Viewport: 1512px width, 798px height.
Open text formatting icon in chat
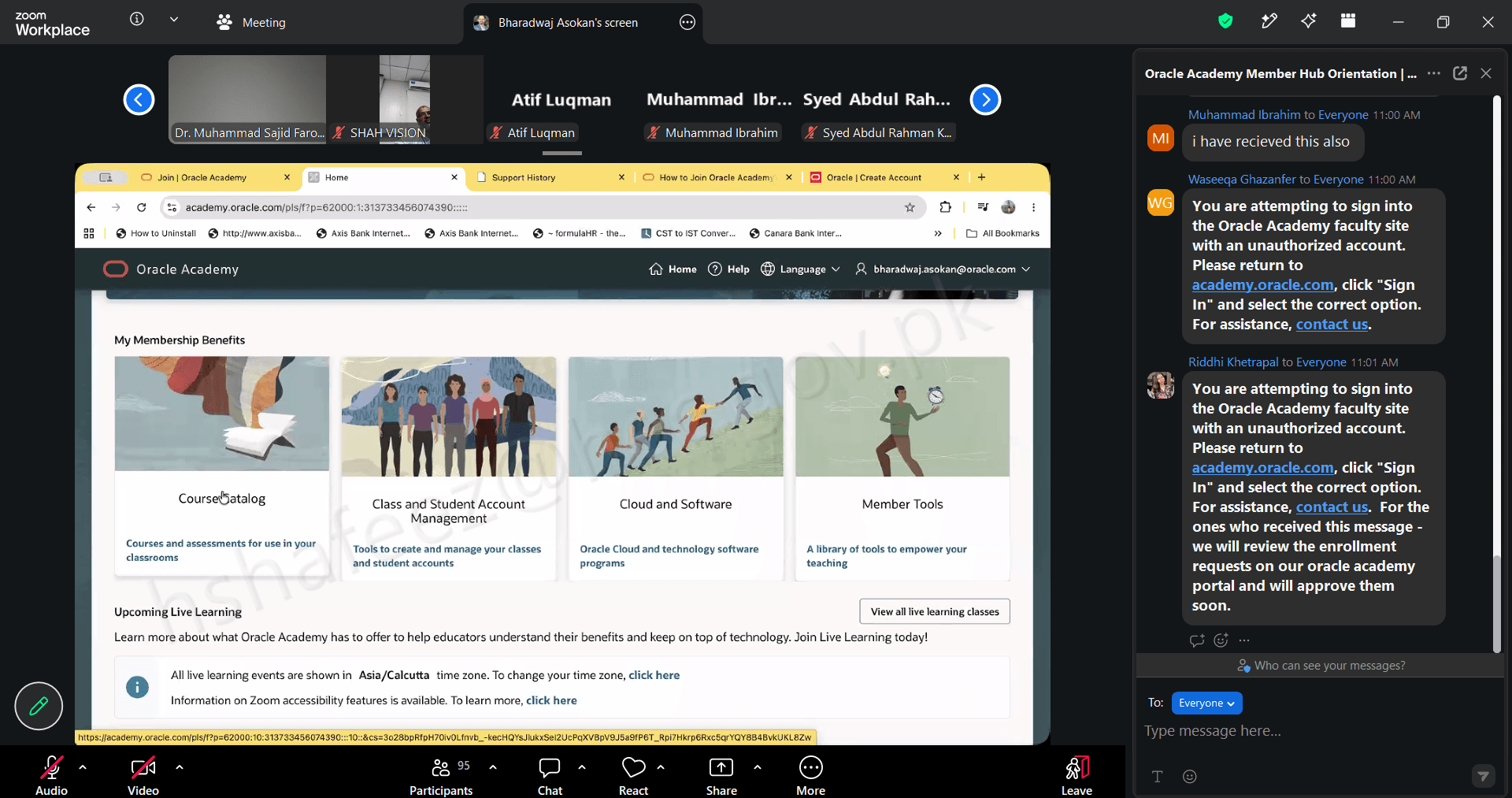(x=1158, y=777)
